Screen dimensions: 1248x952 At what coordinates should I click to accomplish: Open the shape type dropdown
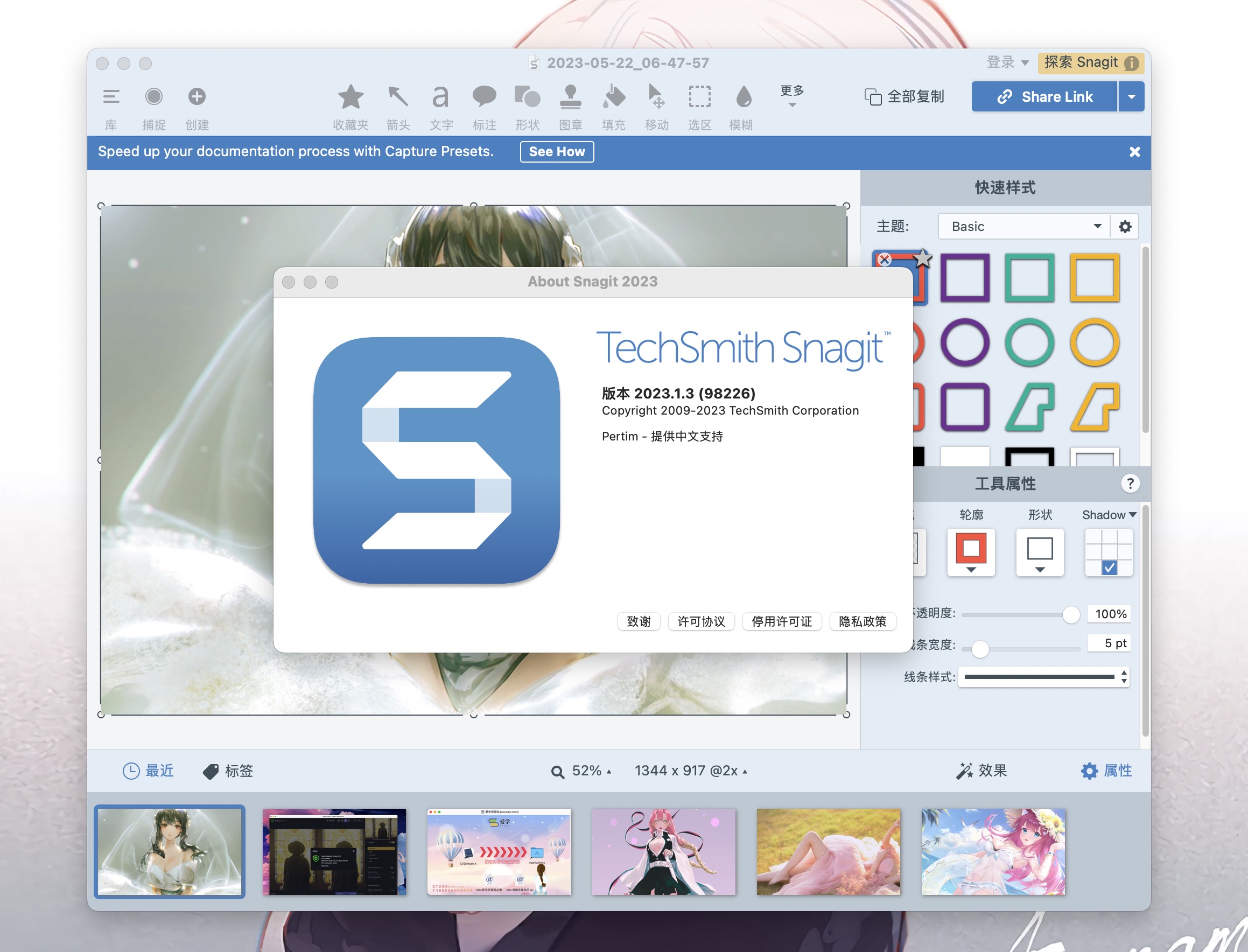1040,552
